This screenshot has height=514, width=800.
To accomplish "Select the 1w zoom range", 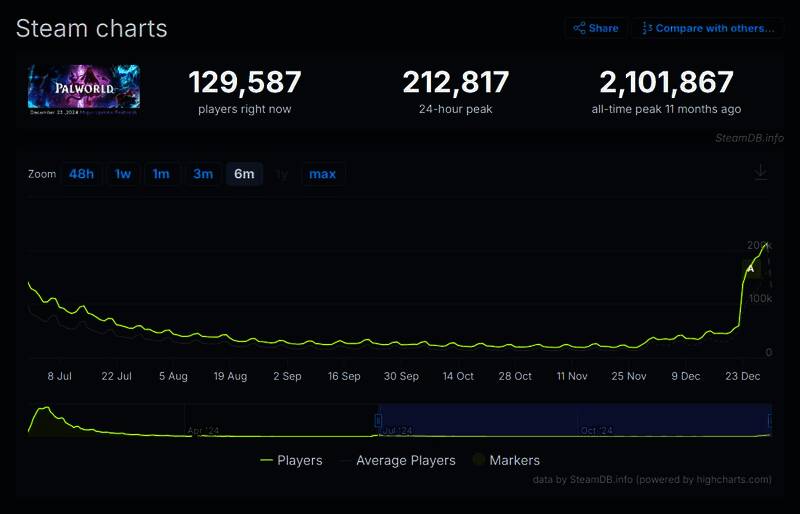I will [x=122, y=174].
